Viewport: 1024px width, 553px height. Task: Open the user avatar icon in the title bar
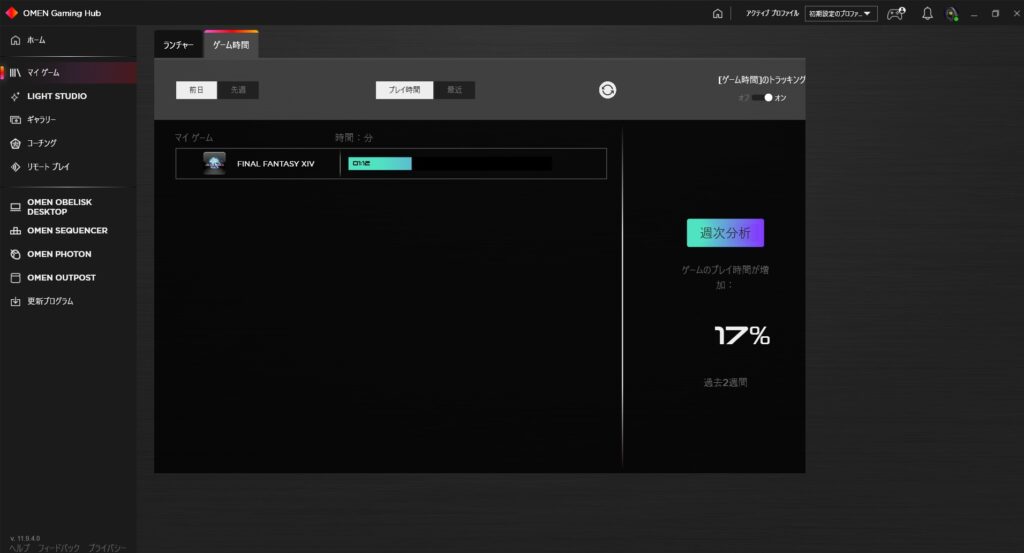click(951, 14)
